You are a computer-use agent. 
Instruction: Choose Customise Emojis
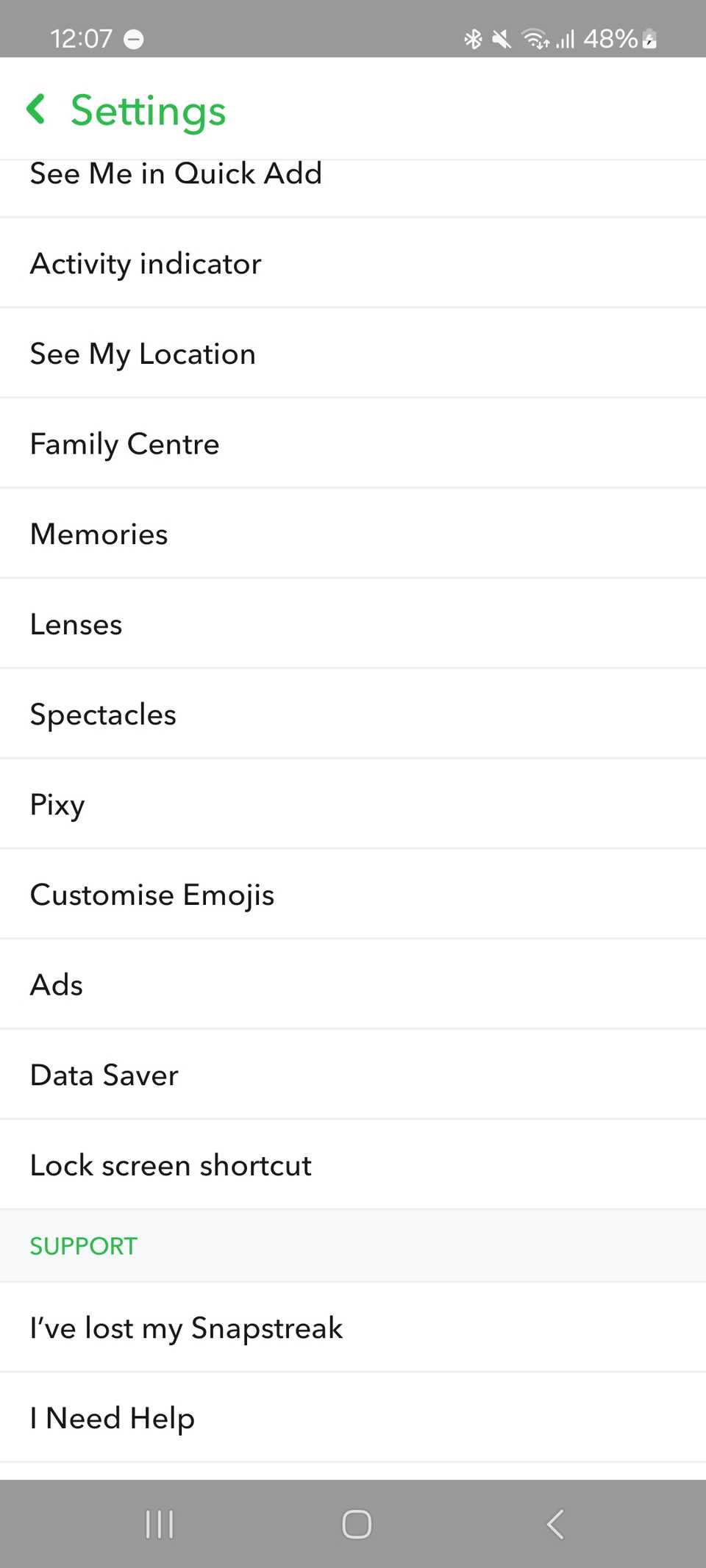pyautogui.click(x=151, y=895)
